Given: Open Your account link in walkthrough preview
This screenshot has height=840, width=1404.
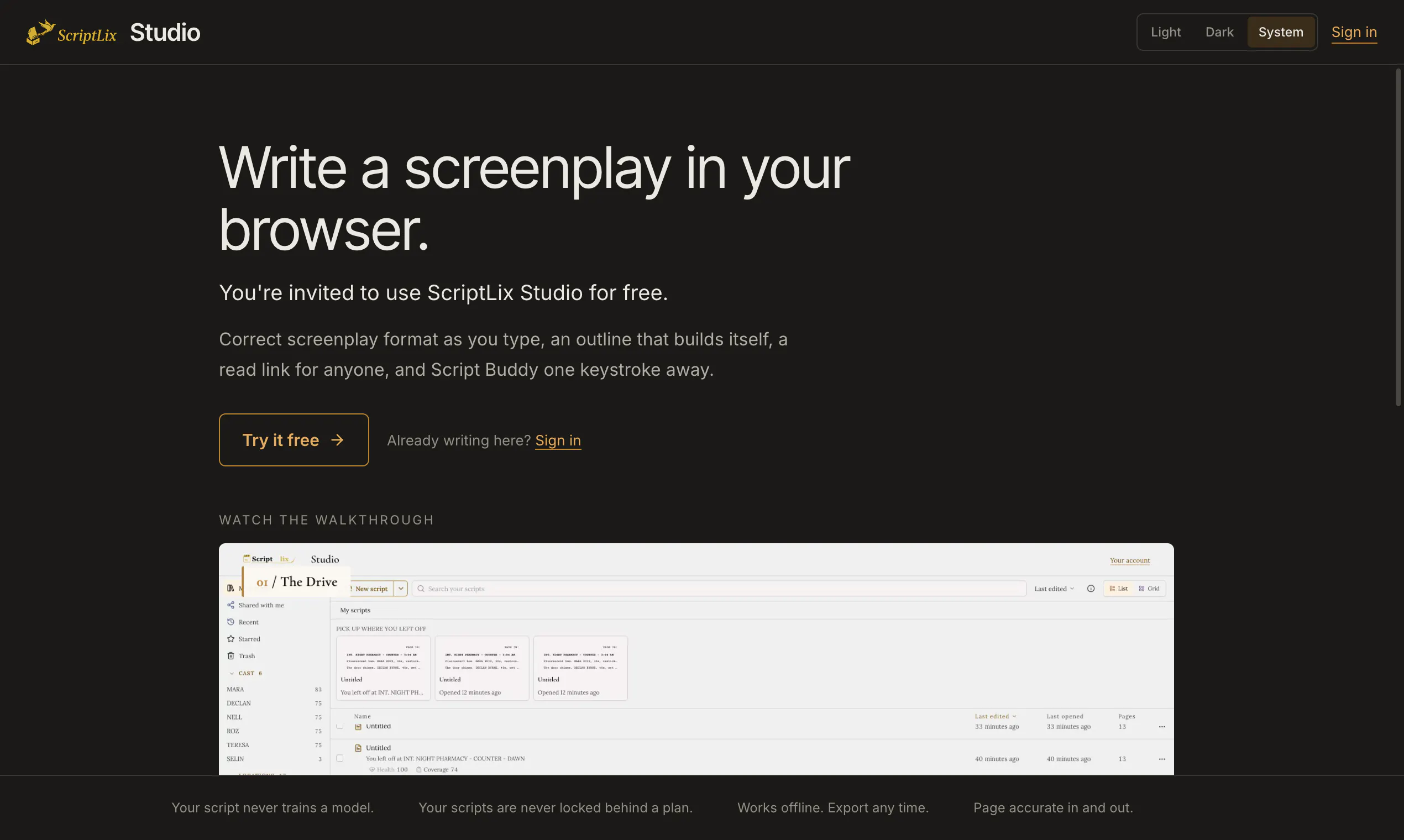Looking at the screenshot, I should tap(1129, 560).
